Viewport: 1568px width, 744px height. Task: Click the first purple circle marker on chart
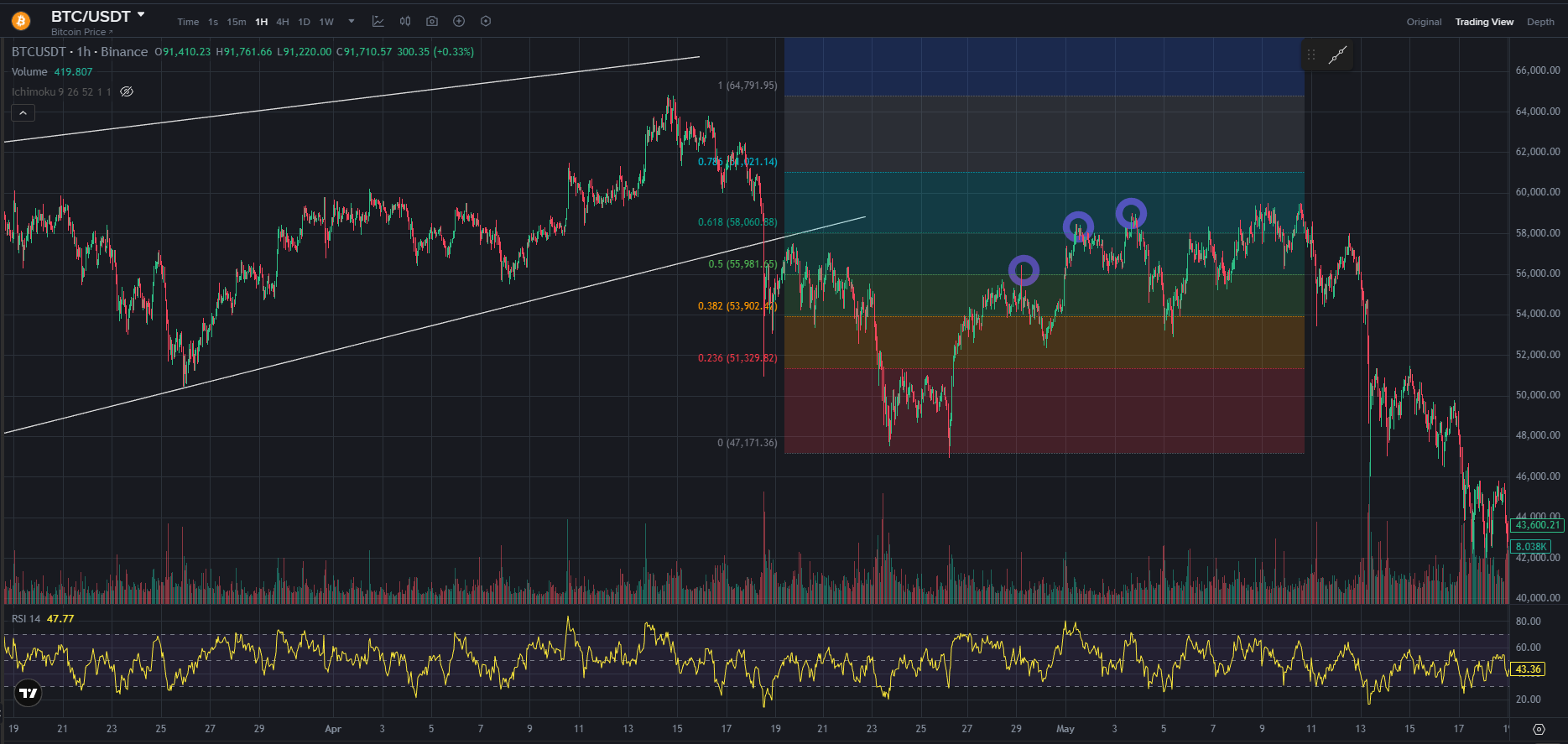pyautogui.click(x=1024, y=270)
